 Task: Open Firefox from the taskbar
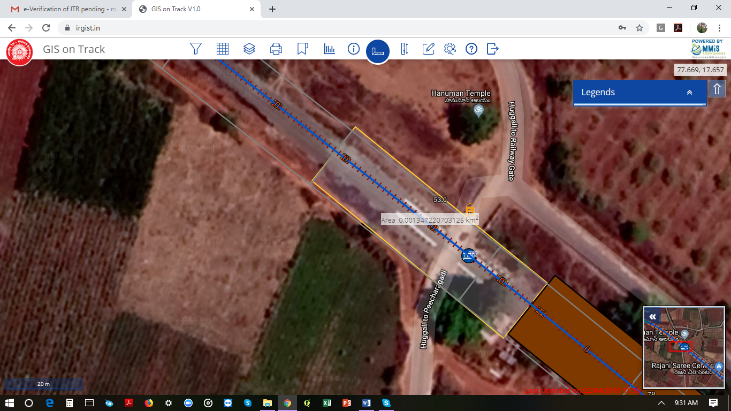click(x=149, y=403)
